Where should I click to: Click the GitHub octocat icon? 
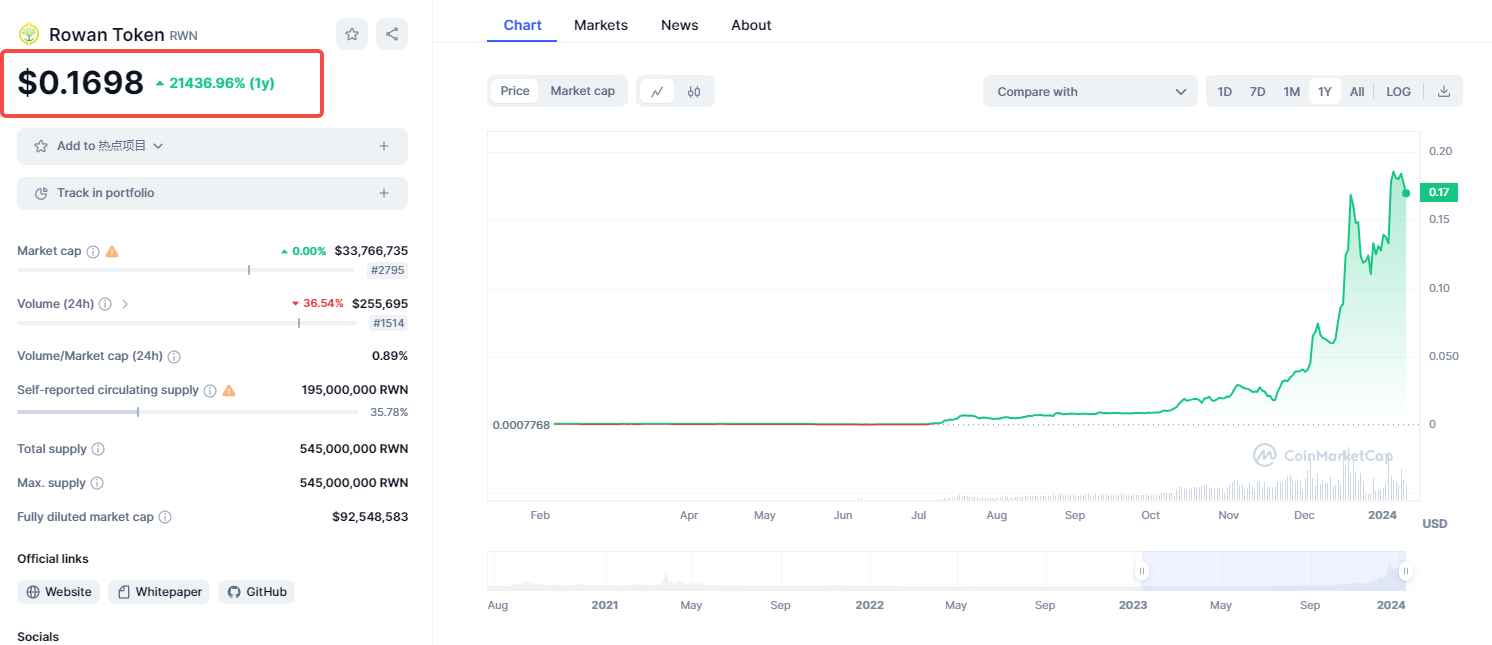coord(234,592)
